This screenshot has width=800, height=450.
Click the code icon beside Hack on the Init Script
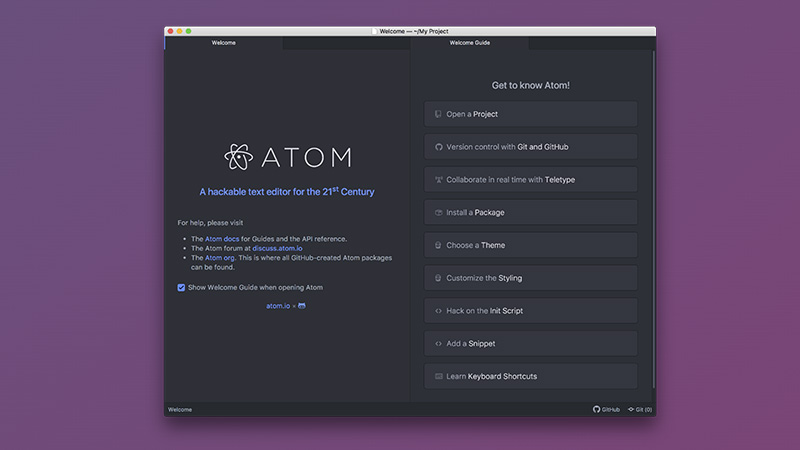pos(438,311)
